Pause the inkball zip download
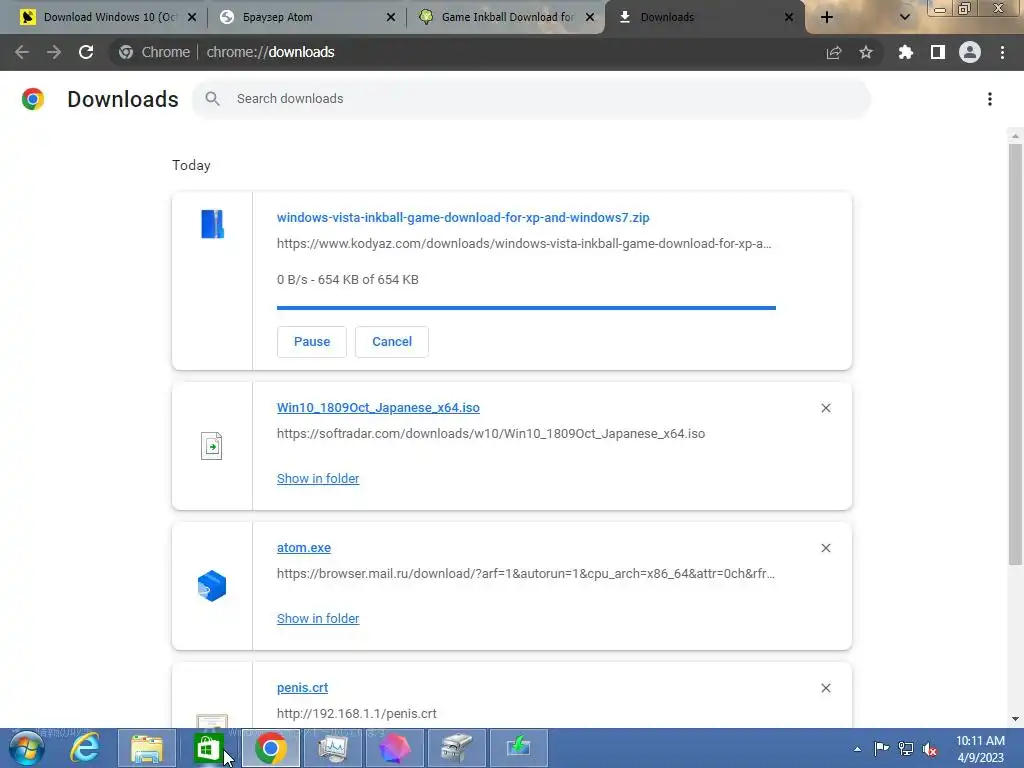Screen dimensions: 1024x768 [312, 342]
